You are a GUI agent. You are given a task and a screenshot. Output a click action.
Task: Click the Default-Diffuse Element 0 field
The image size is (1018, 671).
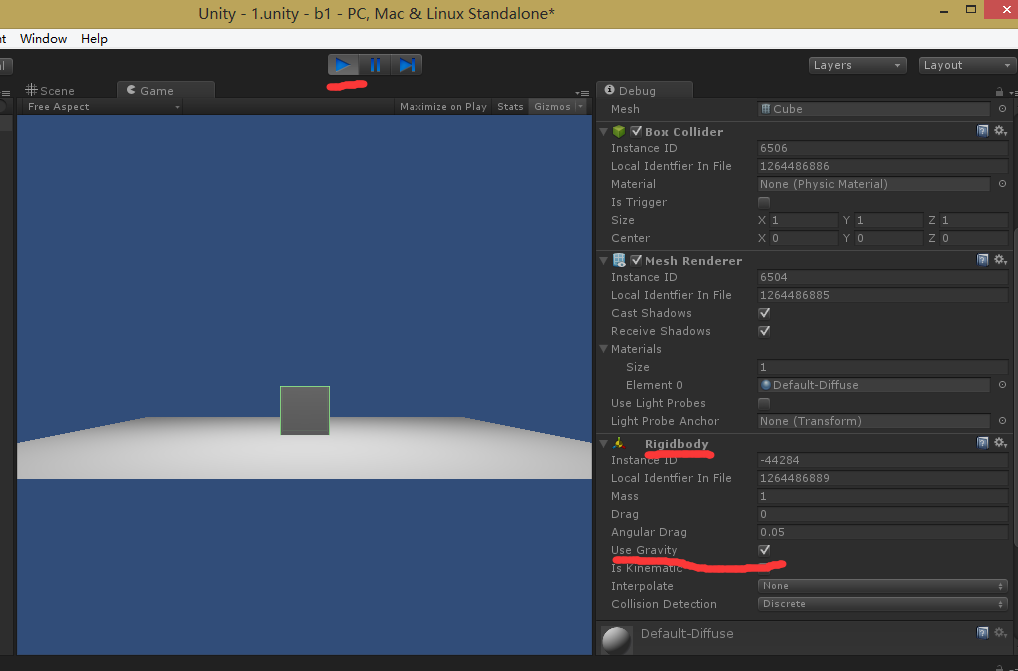[x=874, y=385]
